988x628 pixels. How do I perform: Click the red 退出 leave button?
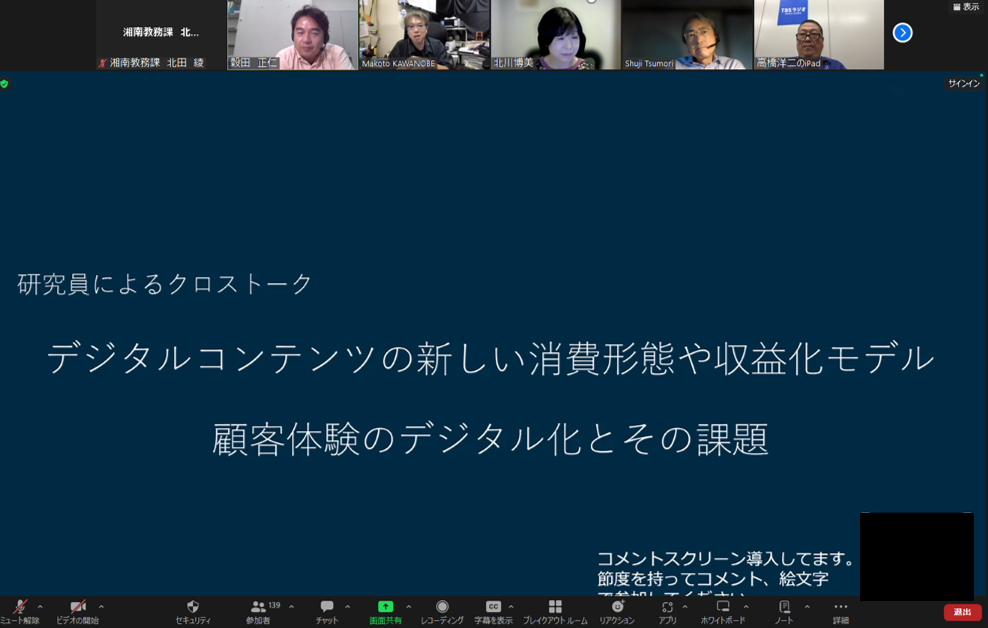pos(962,612)
